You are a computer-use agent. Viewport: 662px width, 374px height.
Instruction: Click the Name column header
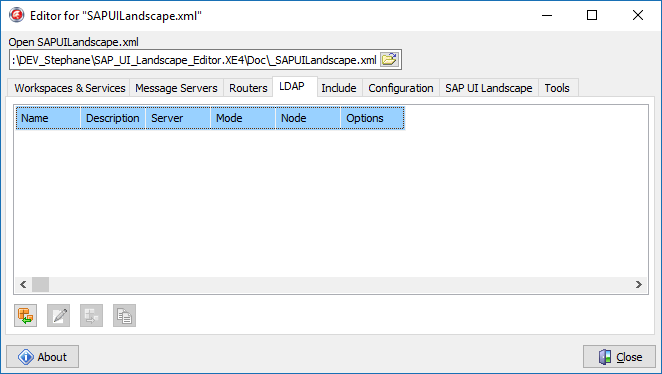pos(48,118)
